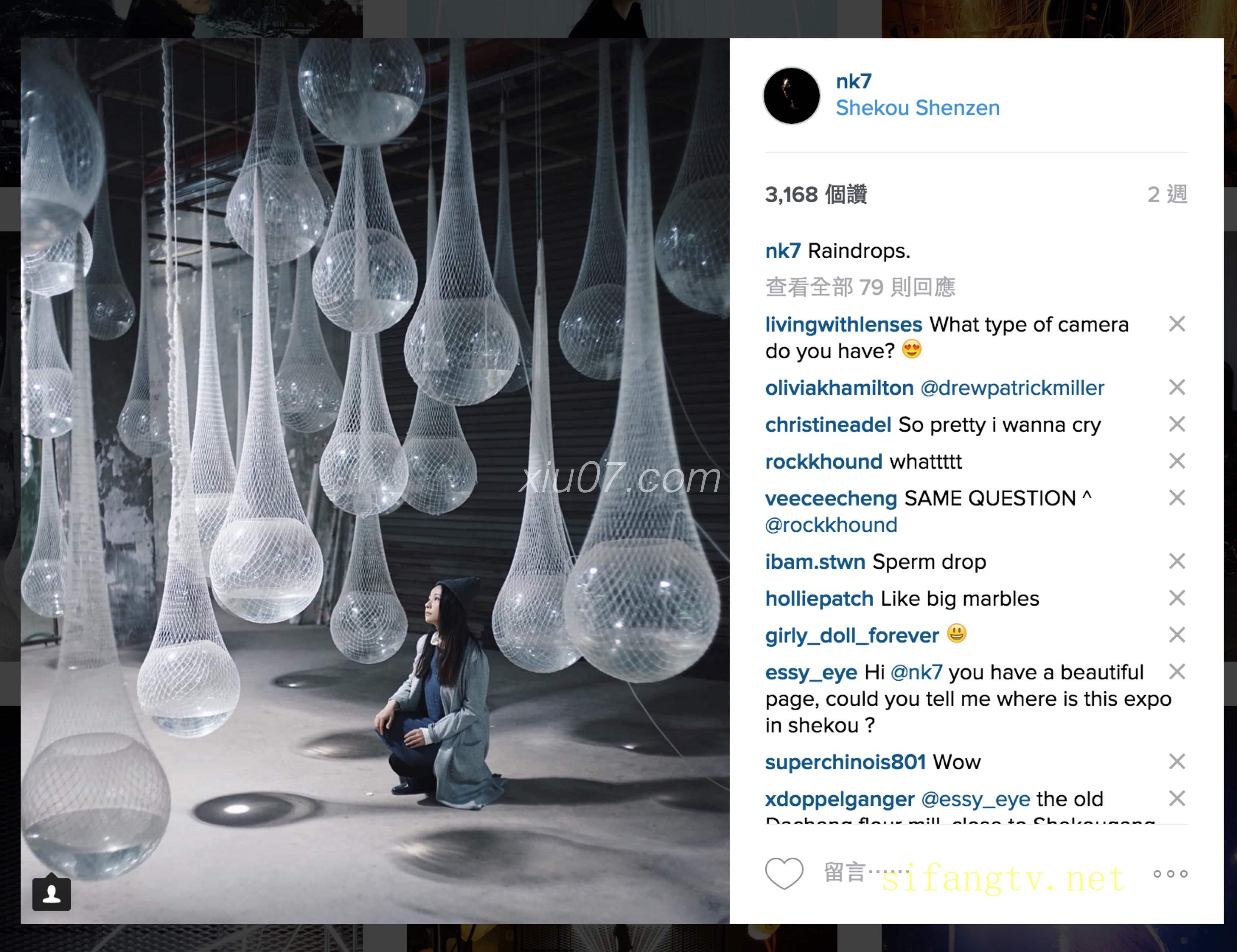1237x952 pixels.
Task: Delete christineadel comment with X icon
Action: 1177,424
